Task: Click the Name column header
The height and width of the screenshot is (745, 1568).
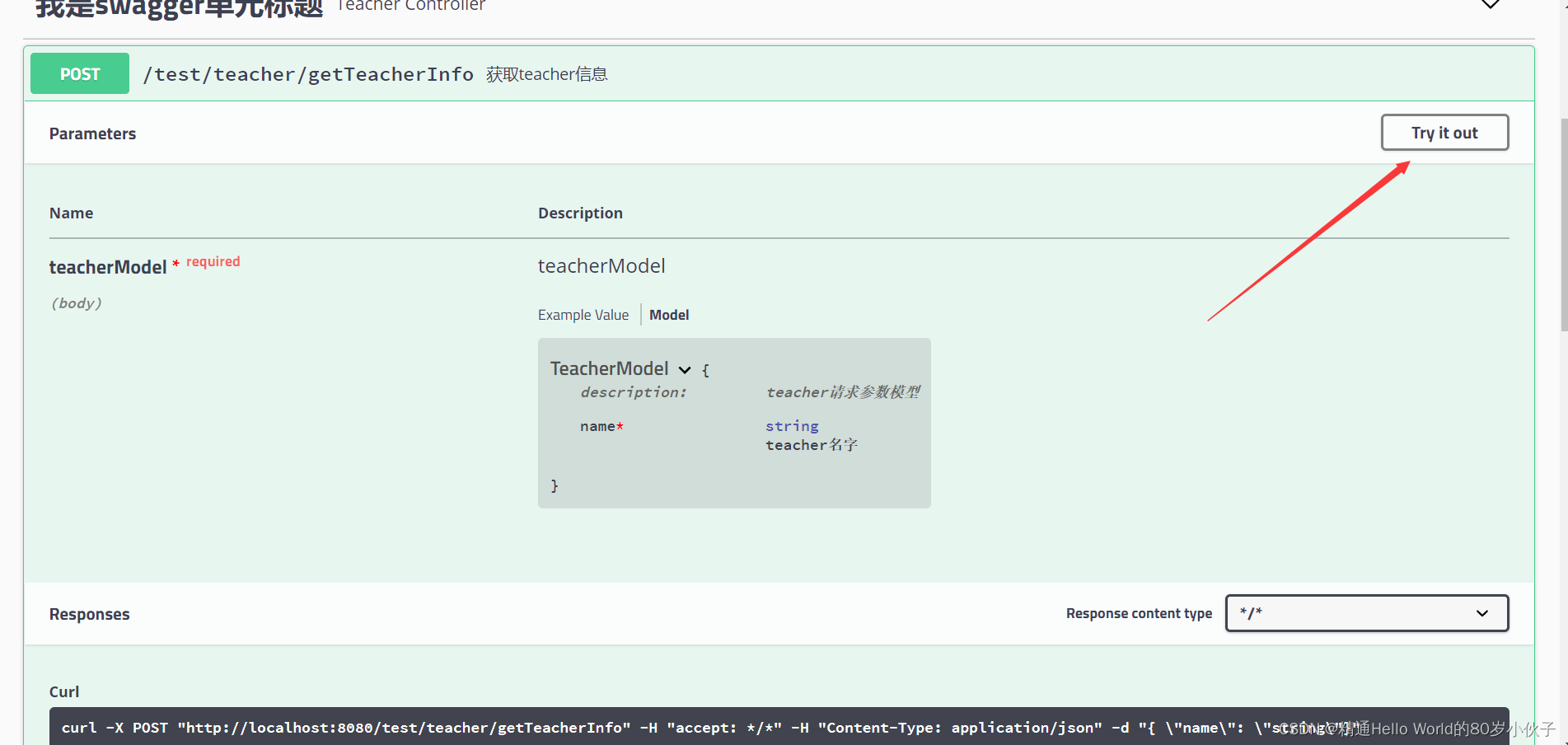Action: pyautogui.click(x=71, y=213)
